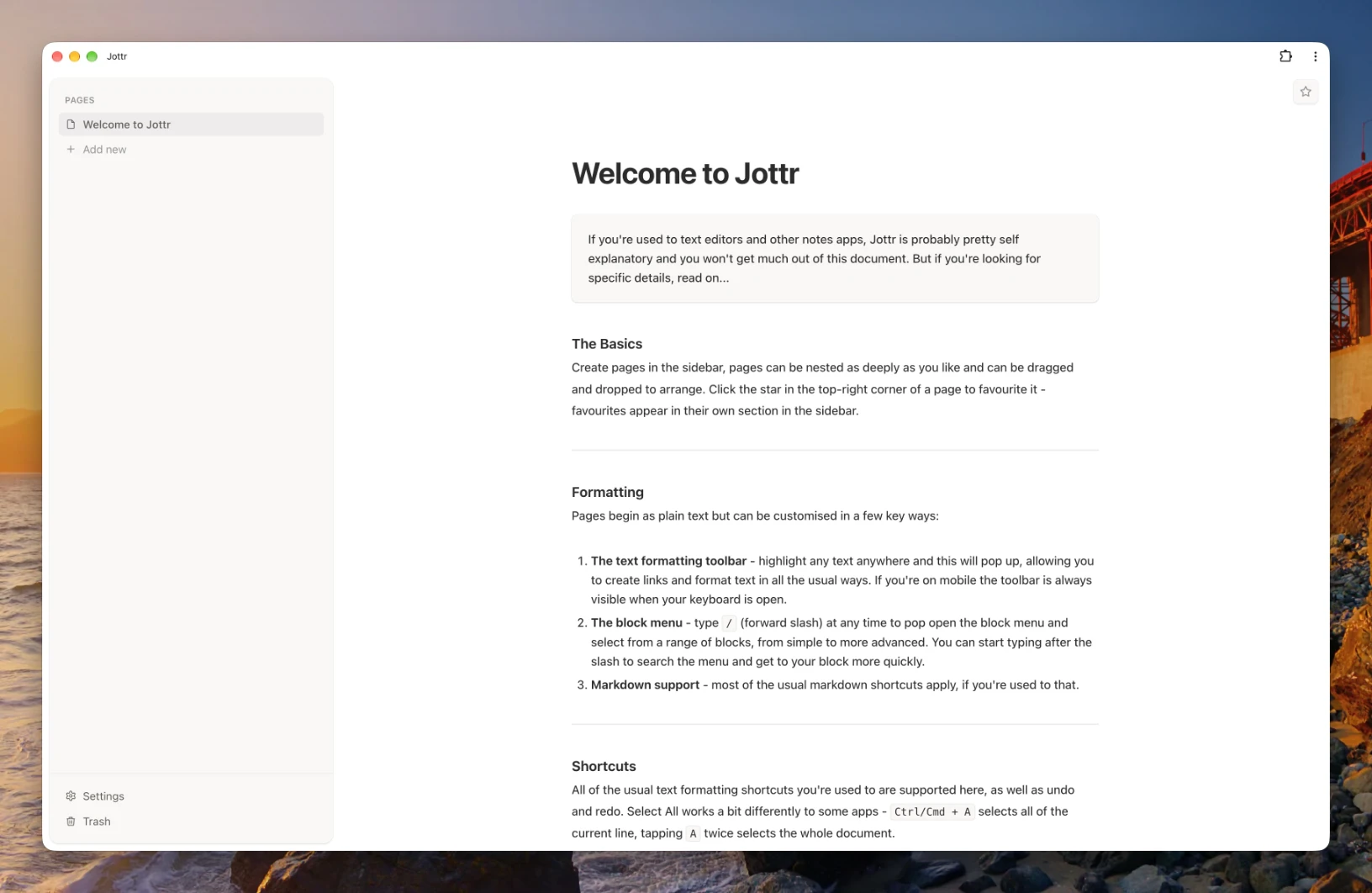
Task: Open the extensions puzzle icon
Action: click(1285, 56)
